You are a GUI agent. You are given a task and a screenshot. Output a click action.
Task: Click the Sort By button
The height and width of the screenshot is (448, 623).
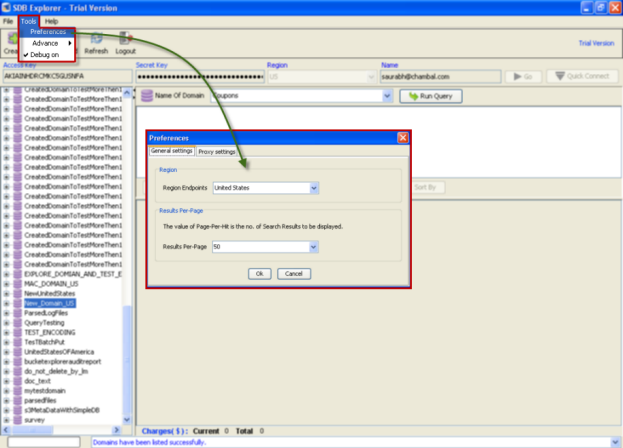pyautogui.click(x=428, y=187)
